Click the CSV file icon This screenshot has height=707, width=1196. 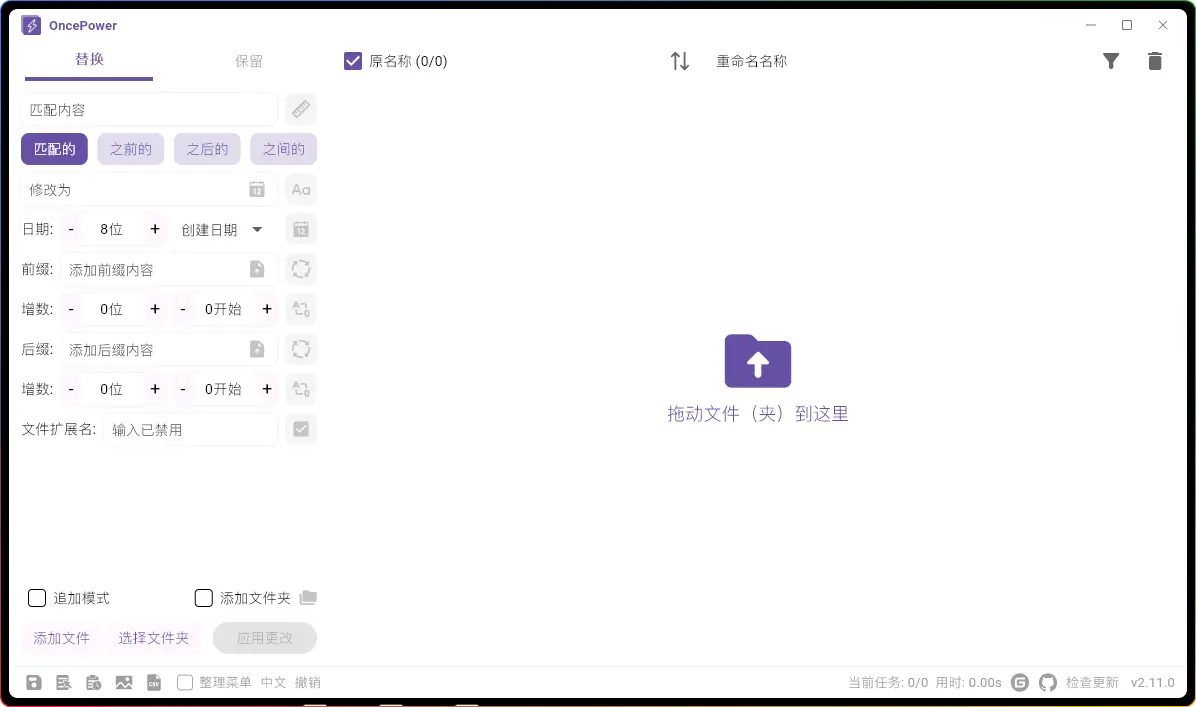tap(154, 683)
